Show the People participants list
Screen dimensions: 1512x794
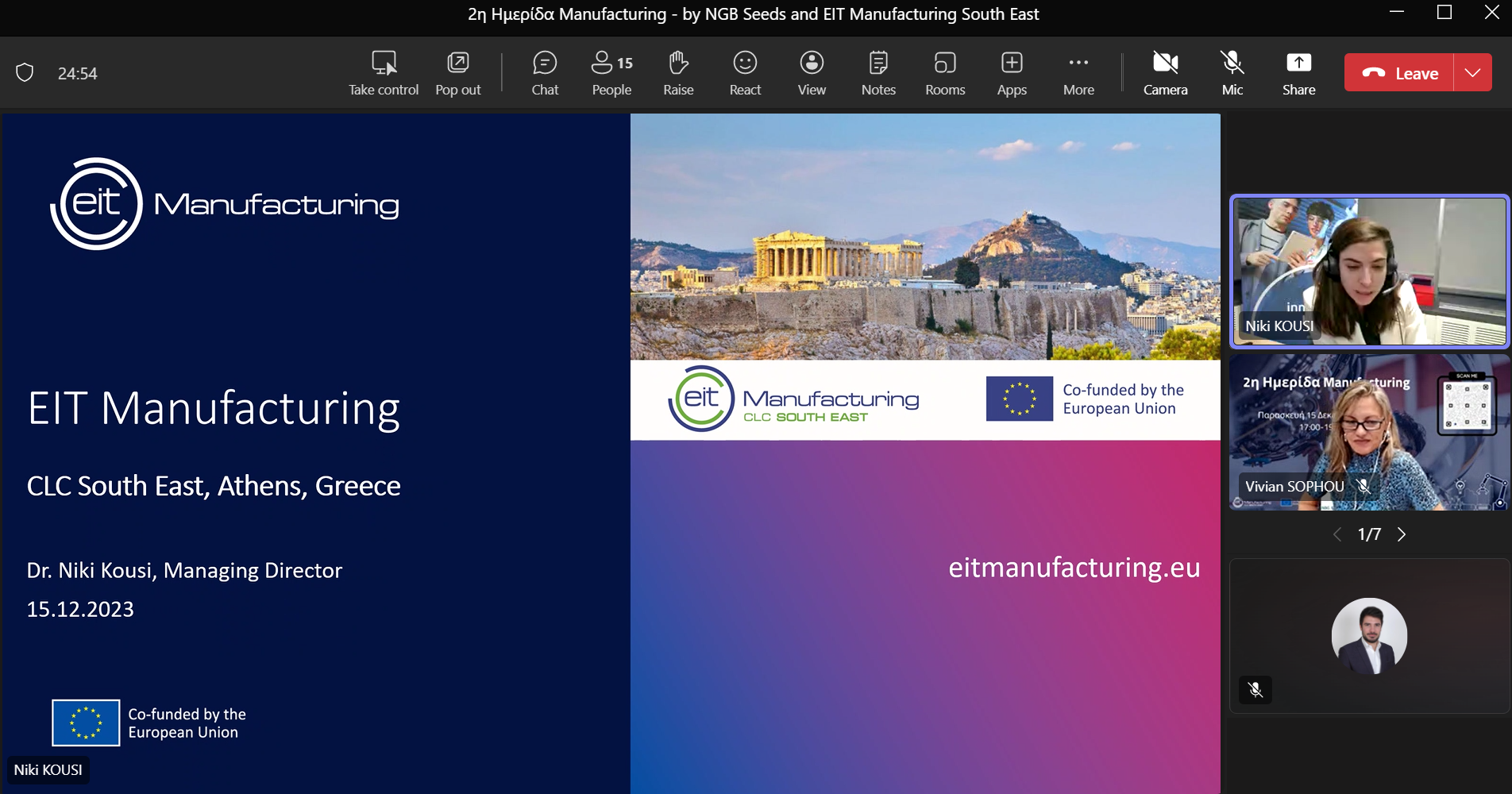pos(611,73)
